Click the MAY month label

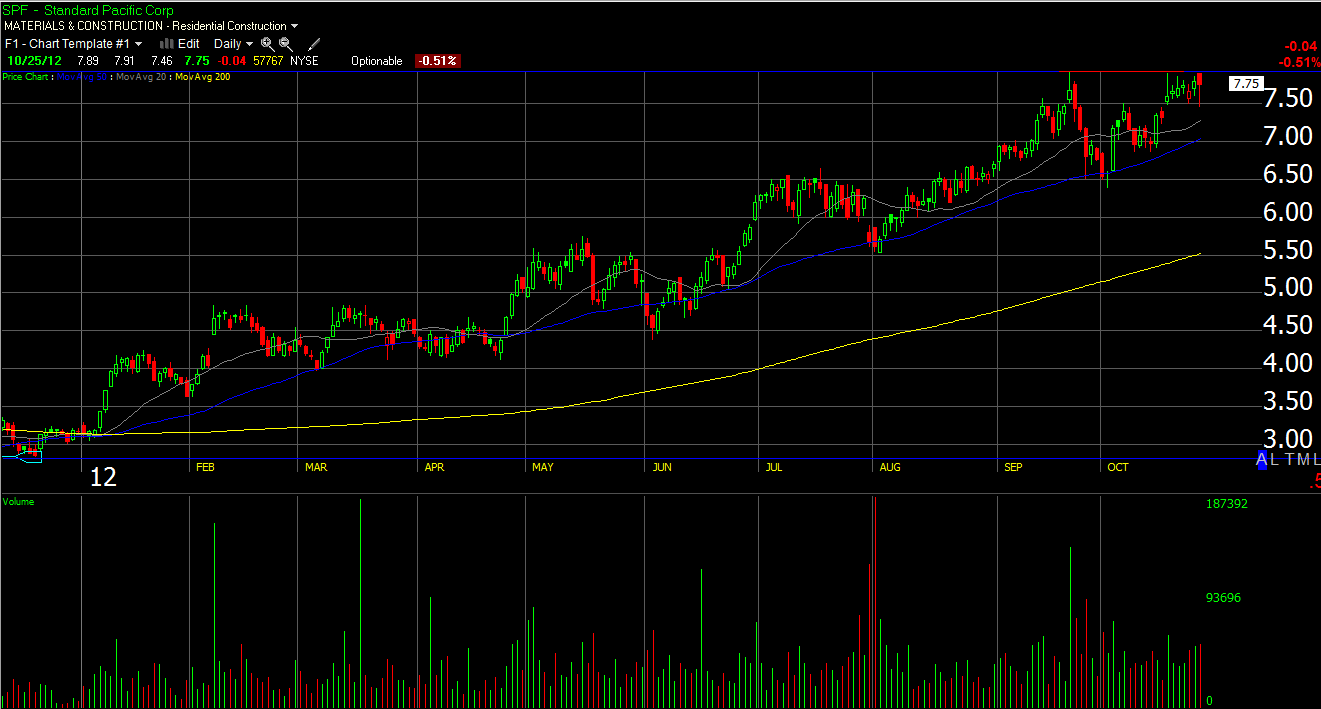[x=543, y=467]
